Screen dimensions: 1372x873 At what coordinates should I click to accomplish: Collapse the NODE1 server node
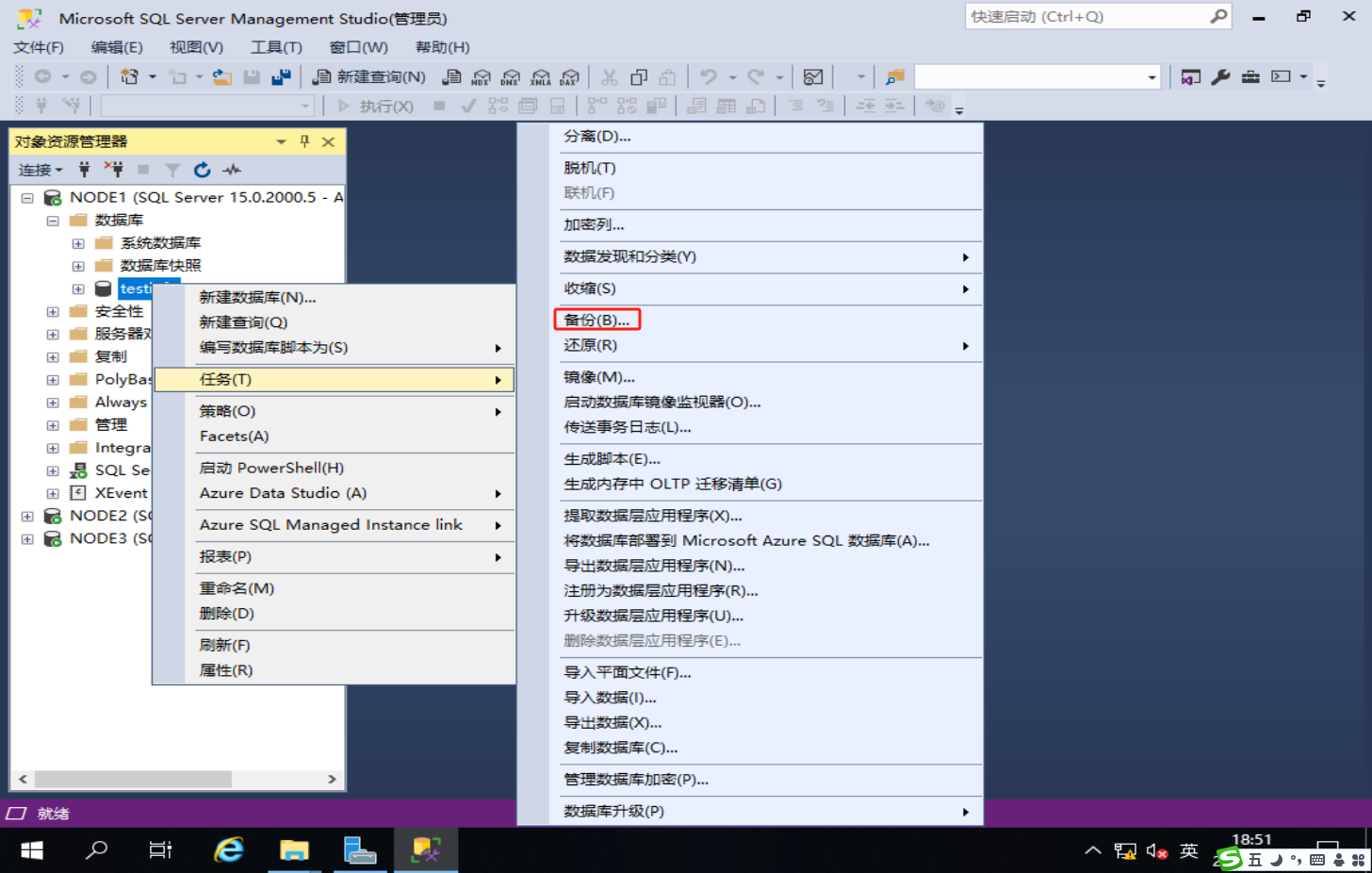[27, 198]
